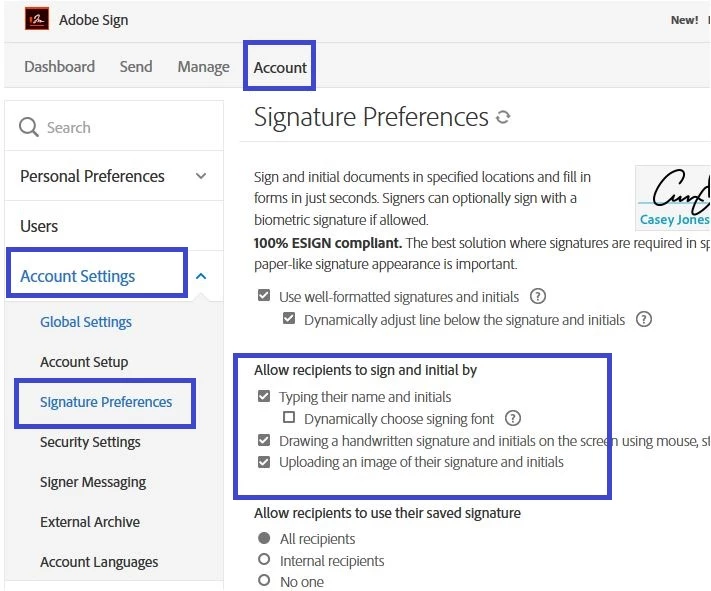Open the Dashboard tab
Image resolution: width=711 pixels, height=591 pixels.
[x=59, y=67]
